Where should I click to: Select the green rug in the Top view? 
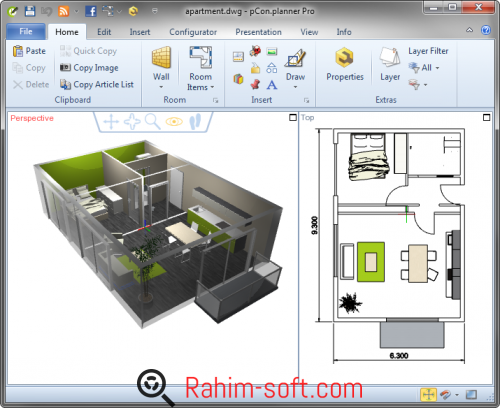click(371, 262)
